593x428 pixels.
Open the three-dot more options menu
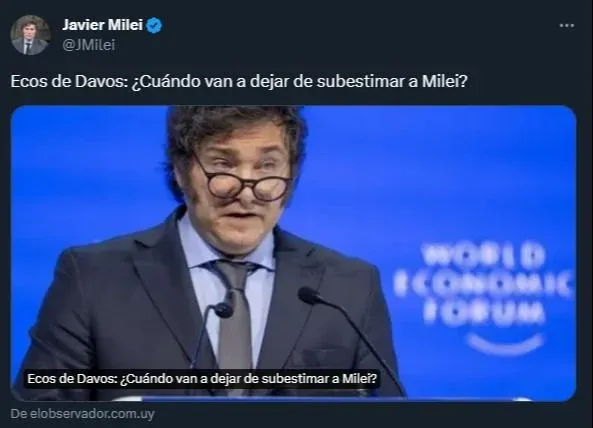(567, 25)
